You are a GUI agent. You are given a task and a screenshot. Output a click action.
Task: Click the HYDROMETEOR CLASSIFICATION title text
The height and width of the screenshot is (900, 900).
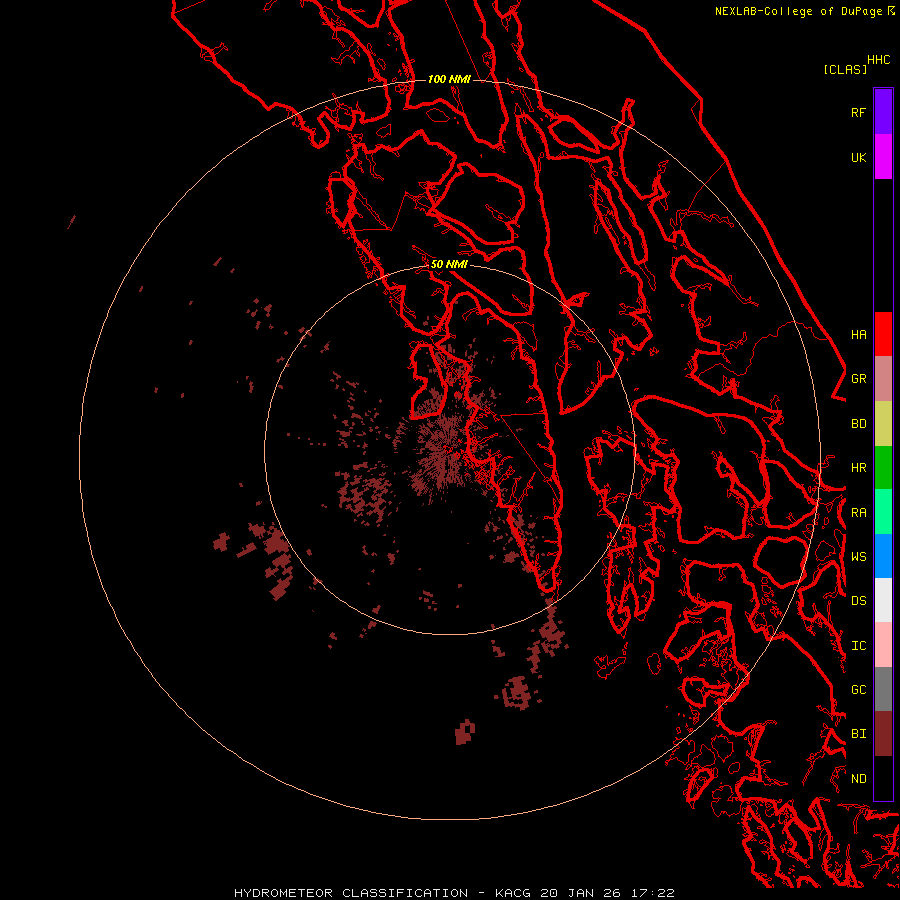[351, 893]
